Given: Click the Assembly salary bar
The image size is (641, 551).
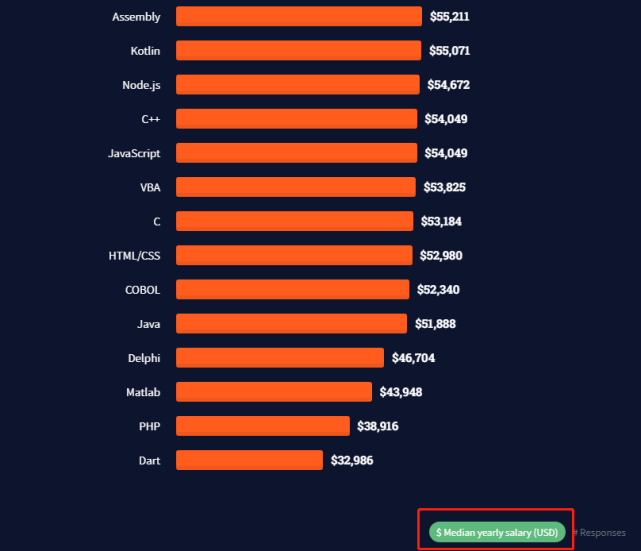Looking at the screenshot, I should coord(298,16).
